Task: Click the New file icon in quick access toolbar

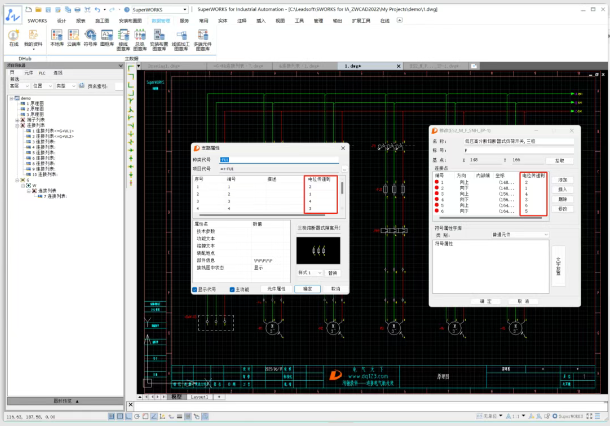Action: point(29,9)
